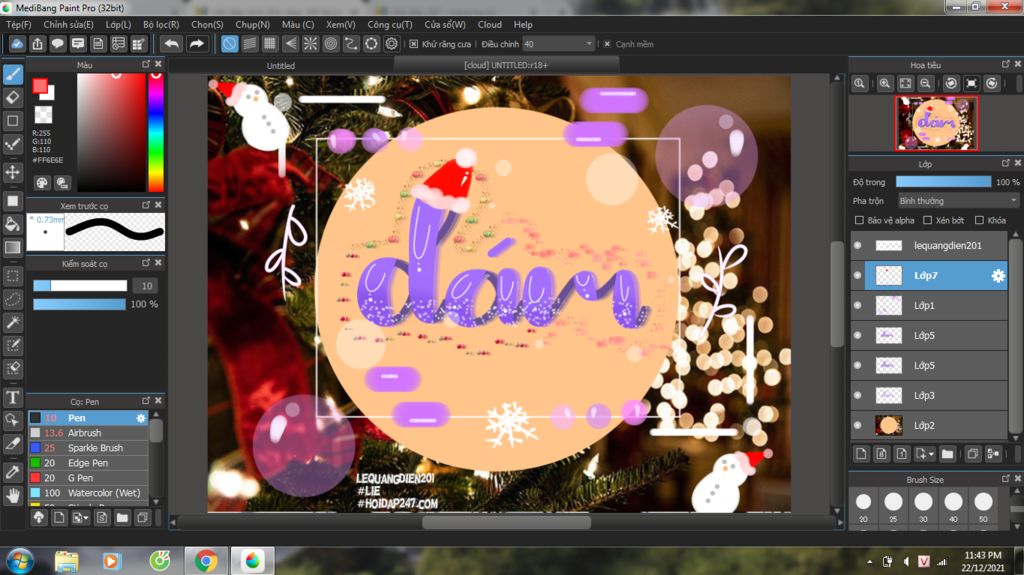Screen dimensions: 1024x575
Task: Select the Move tool
Action: tap(12, 172)
